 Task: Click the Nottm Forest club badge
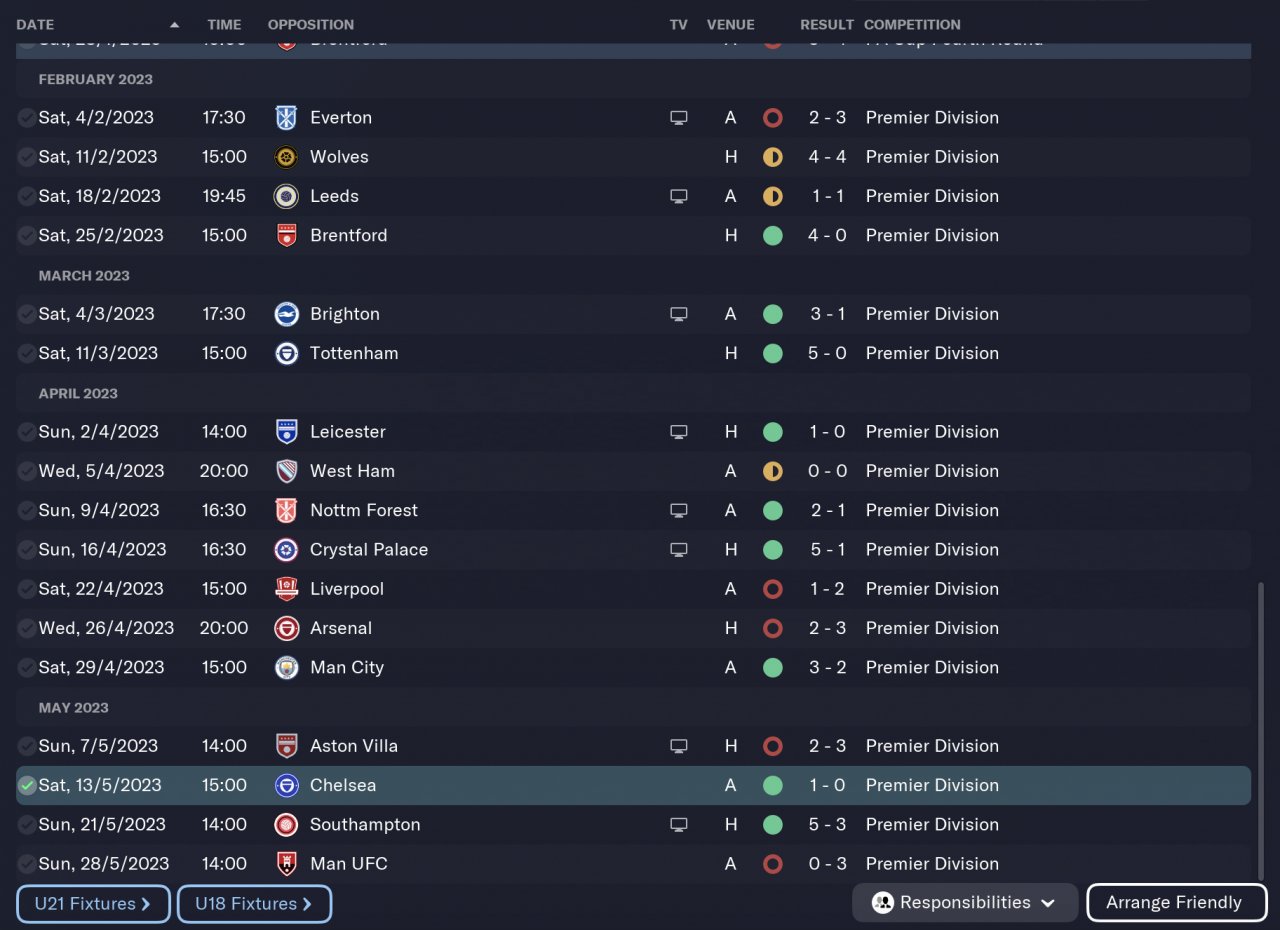point(286,510)
